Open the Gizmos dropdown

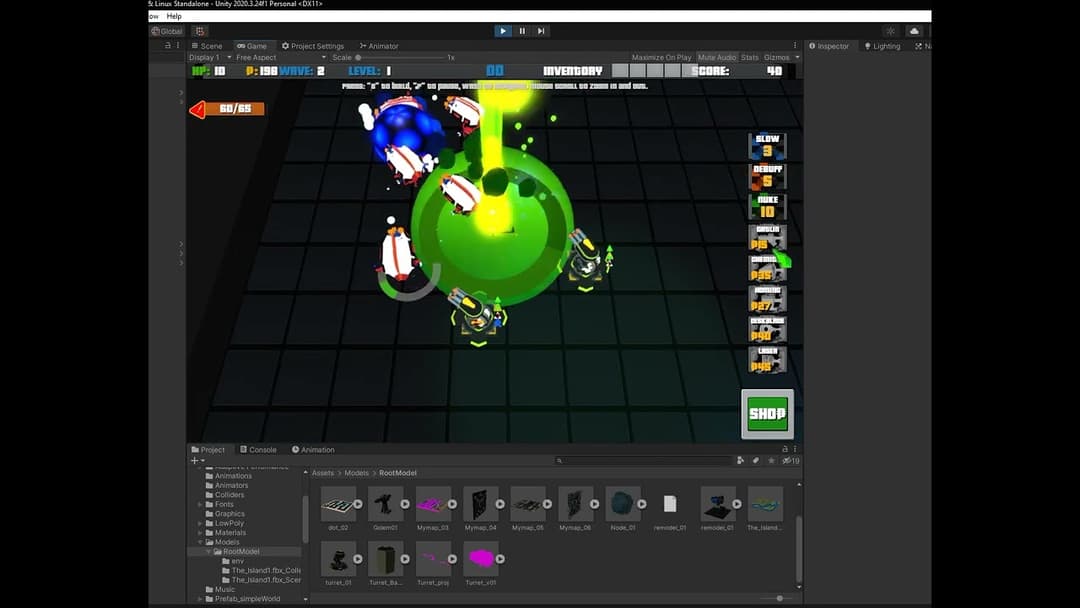point(777,57)
